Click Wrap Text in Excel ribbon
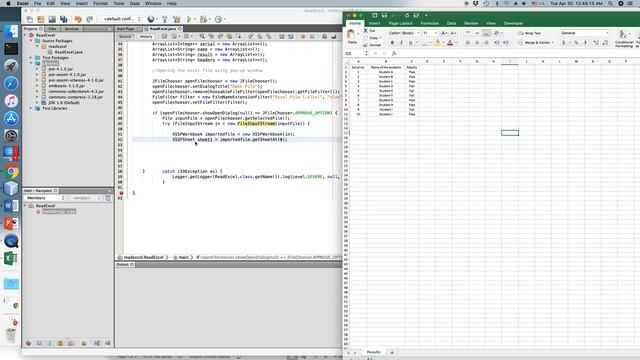 pyautogui.click(x=529, y=33)
